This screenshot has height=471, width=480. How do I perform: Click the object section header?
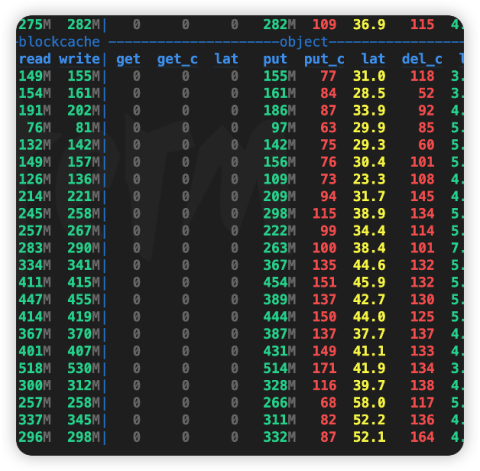(x=304, y=42)
